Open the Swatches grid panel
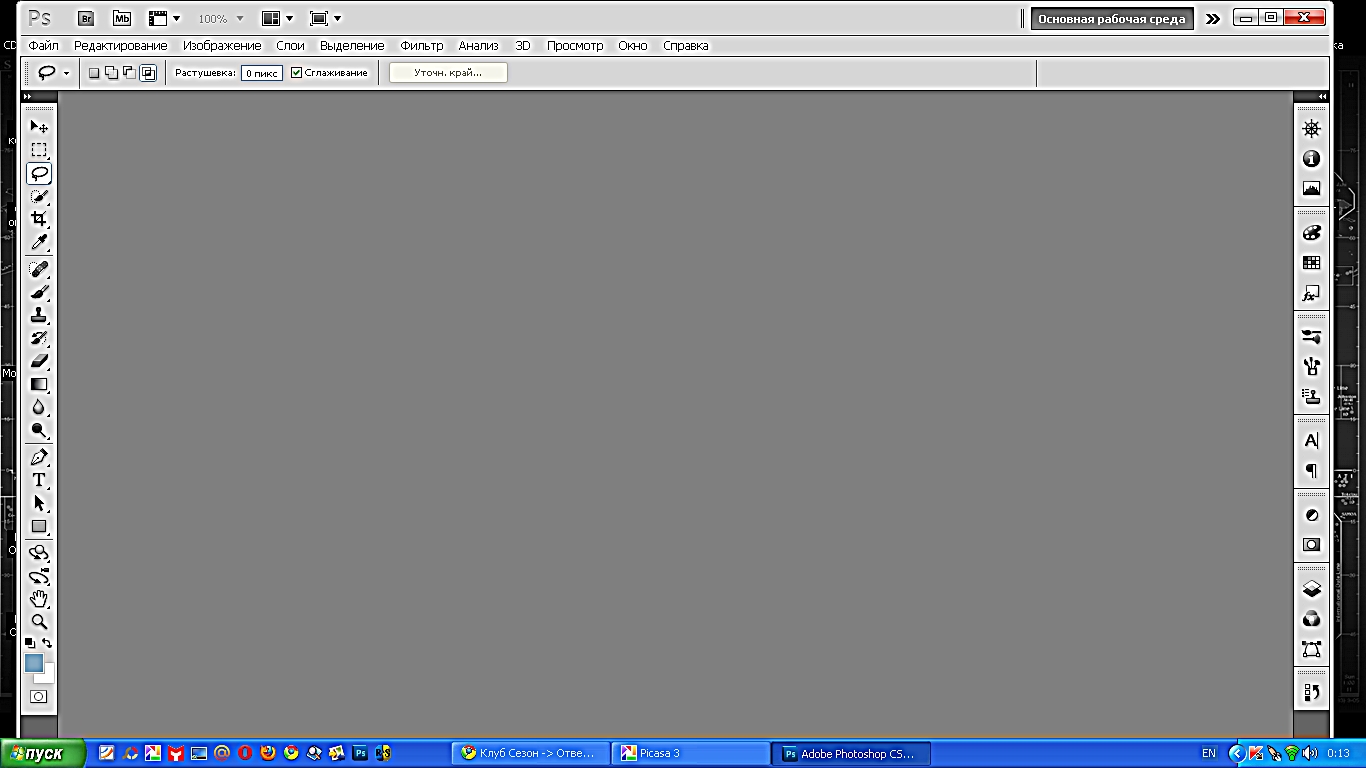 [1311, 263]
